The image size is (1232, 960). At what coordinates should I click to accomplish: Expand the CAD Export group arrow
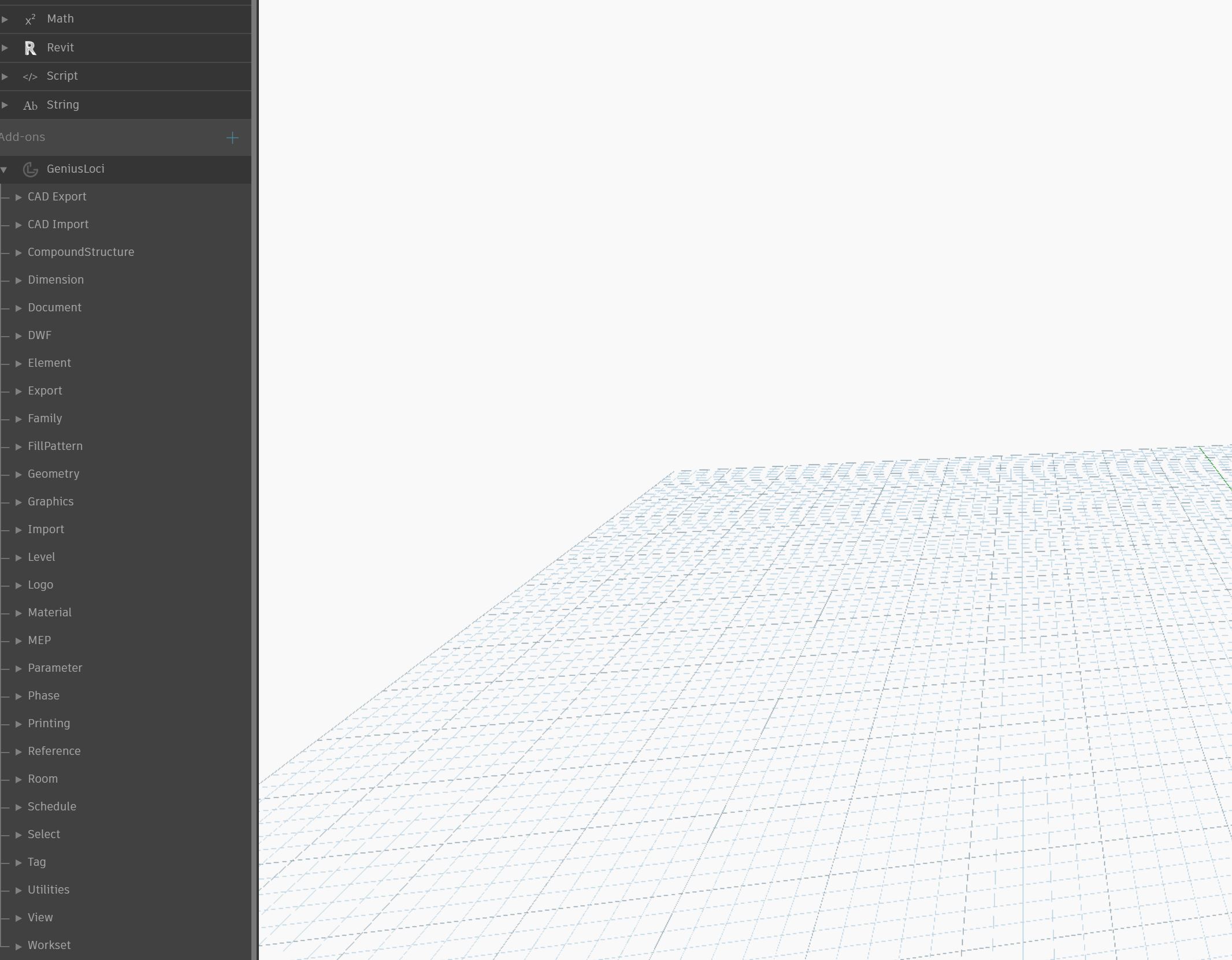click(x=18, y=198)
